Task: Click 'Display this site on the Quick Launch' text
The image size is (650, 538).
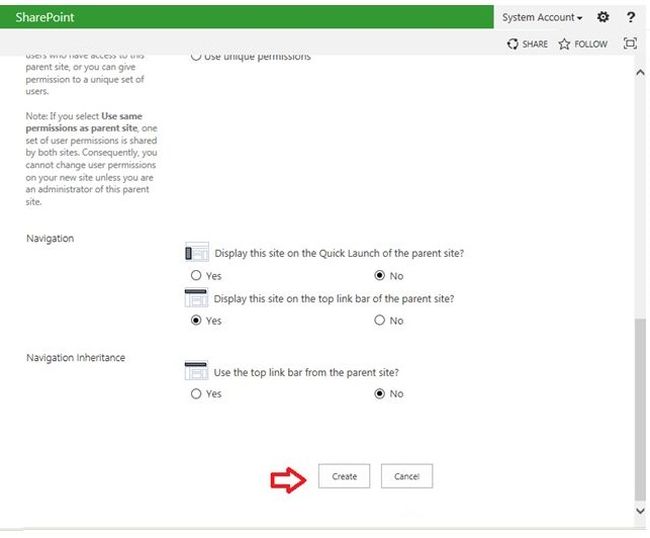Action: (x=339, y=253)
